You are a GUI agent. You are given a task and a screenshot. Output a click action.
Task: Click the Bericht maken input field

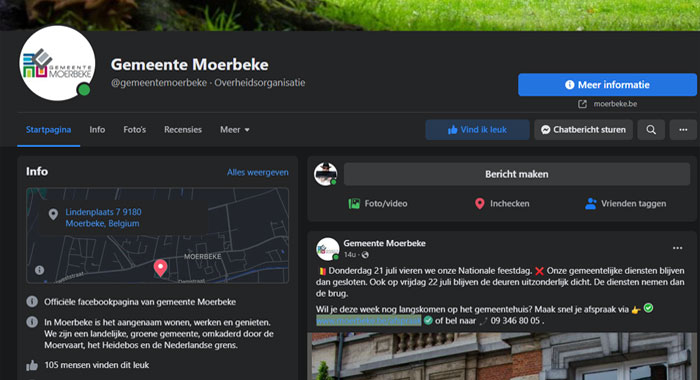(517, 174)
